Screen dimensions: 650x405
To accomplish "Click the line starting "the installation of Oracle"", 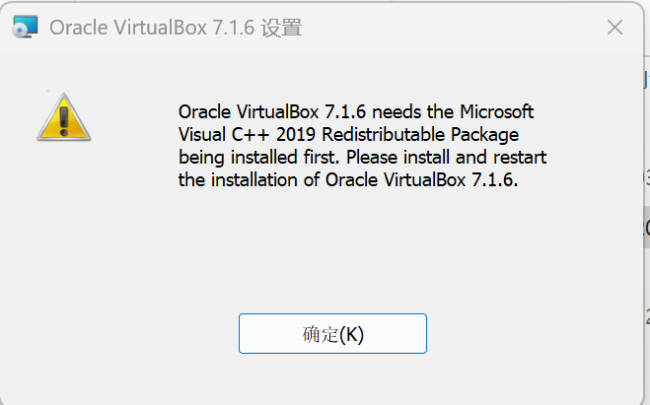I will click(x=348, y=180).
